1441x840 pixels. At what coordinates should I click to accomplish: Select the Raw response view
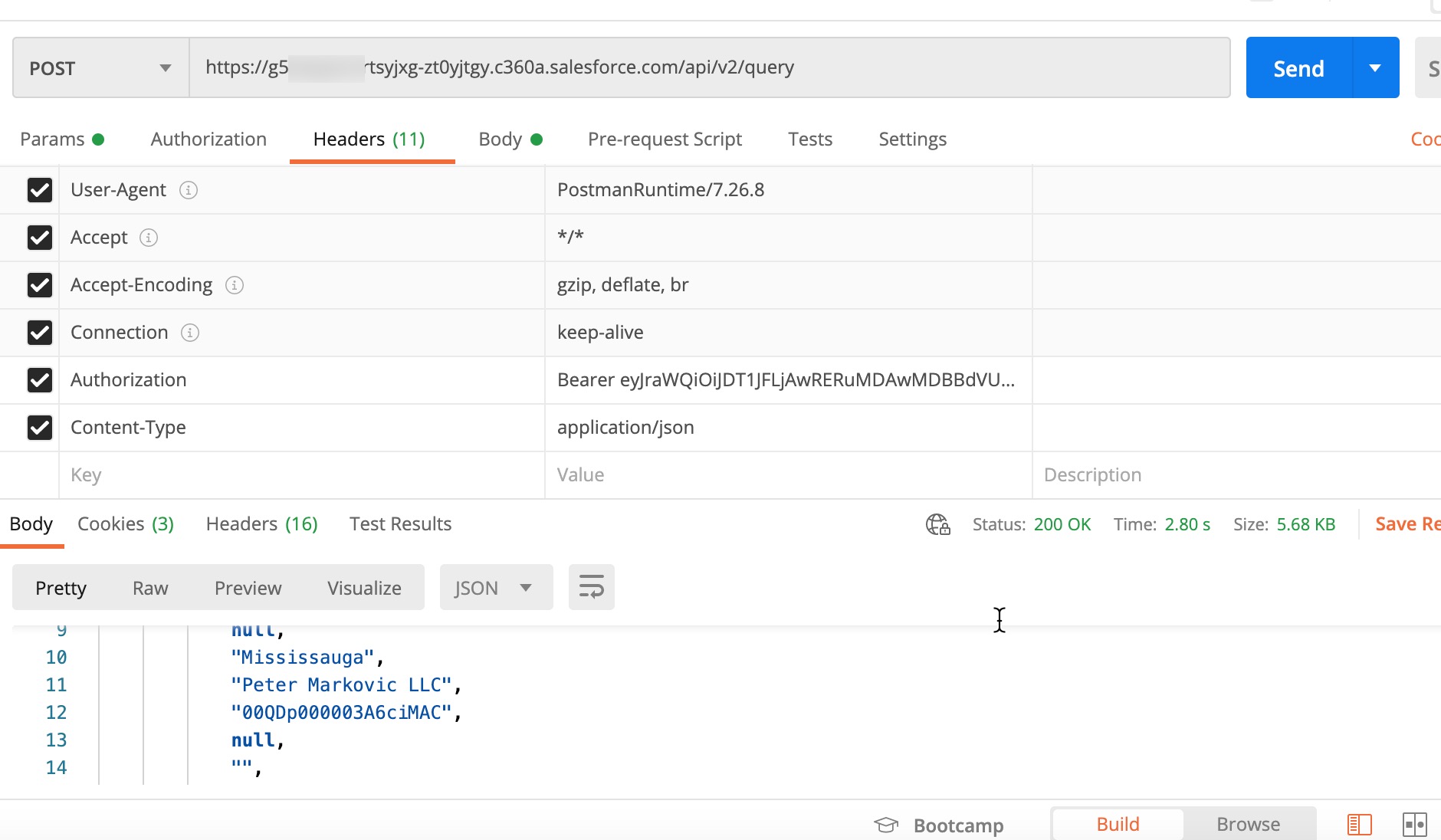point(150,588)
